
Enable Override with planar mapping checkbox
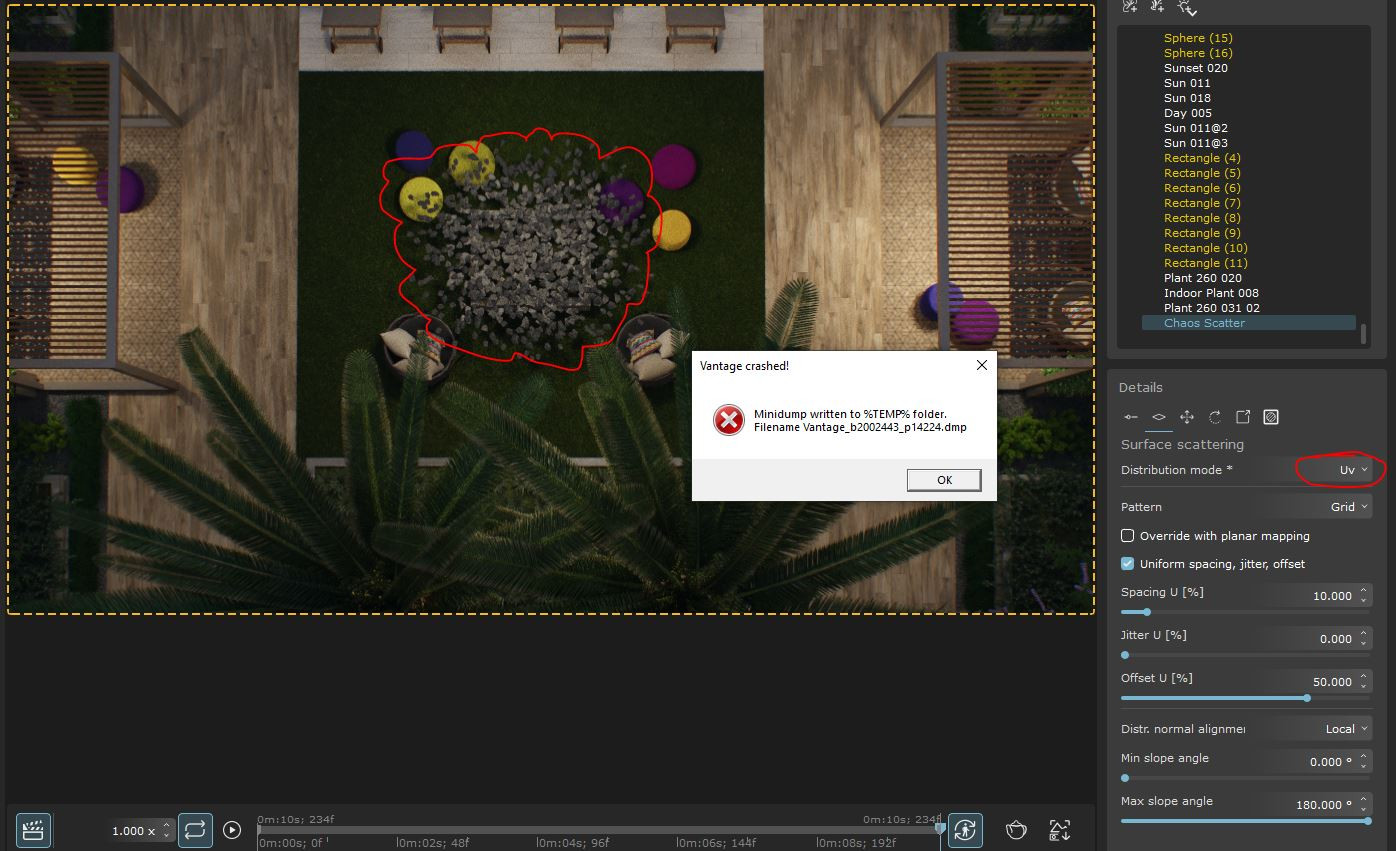1127,536
